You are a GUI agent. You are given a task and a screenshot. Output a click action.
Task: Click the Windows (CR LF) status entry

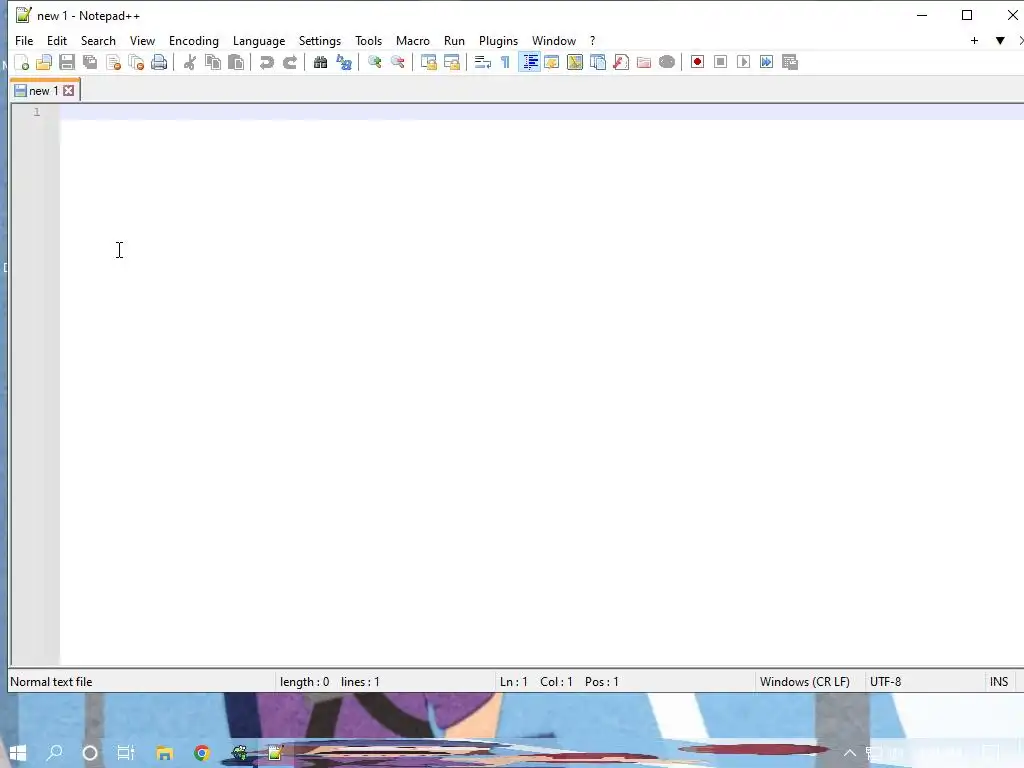(x=805, y=682)
